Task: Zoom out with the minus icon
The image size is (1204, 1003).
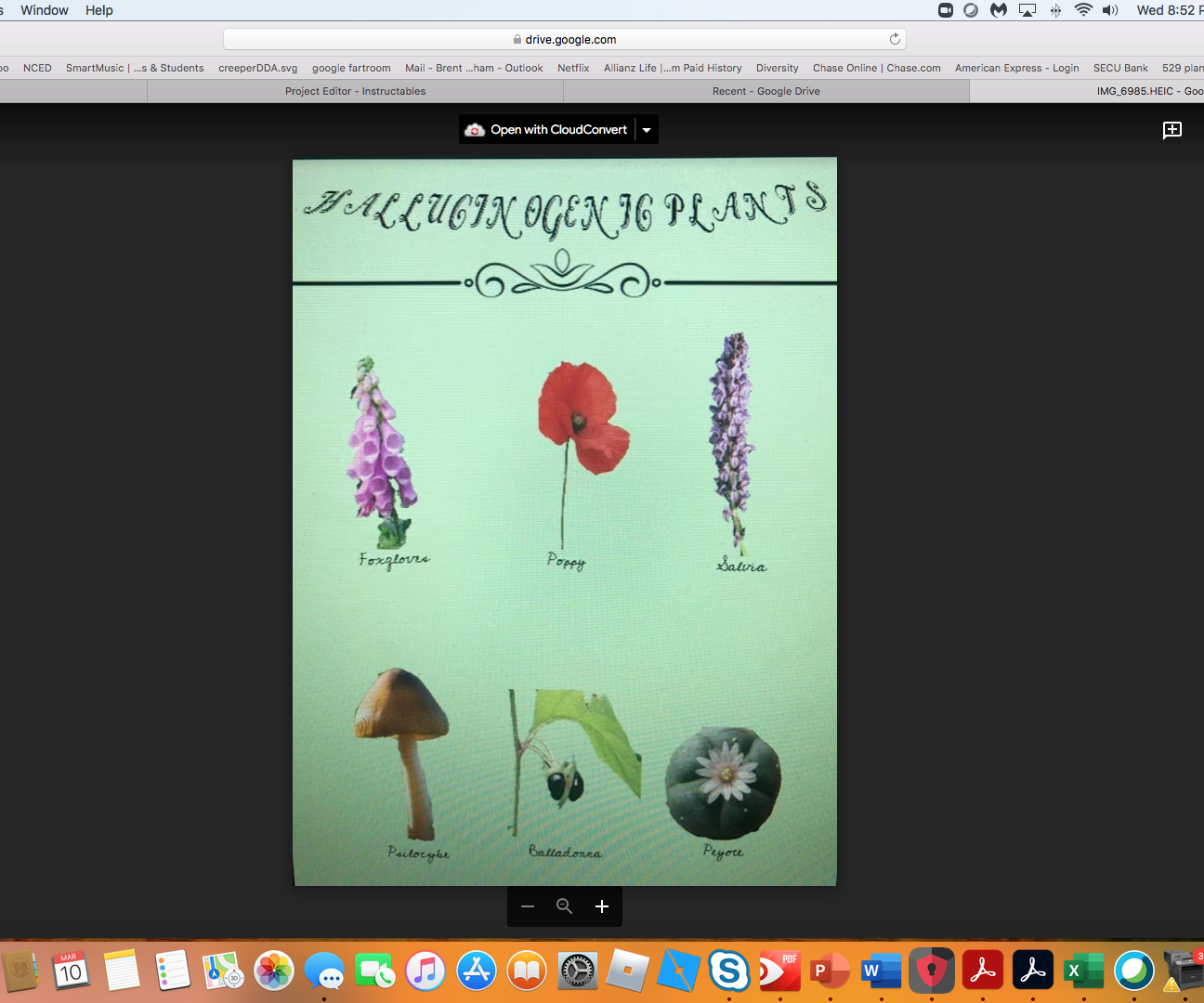Action: 527,906
